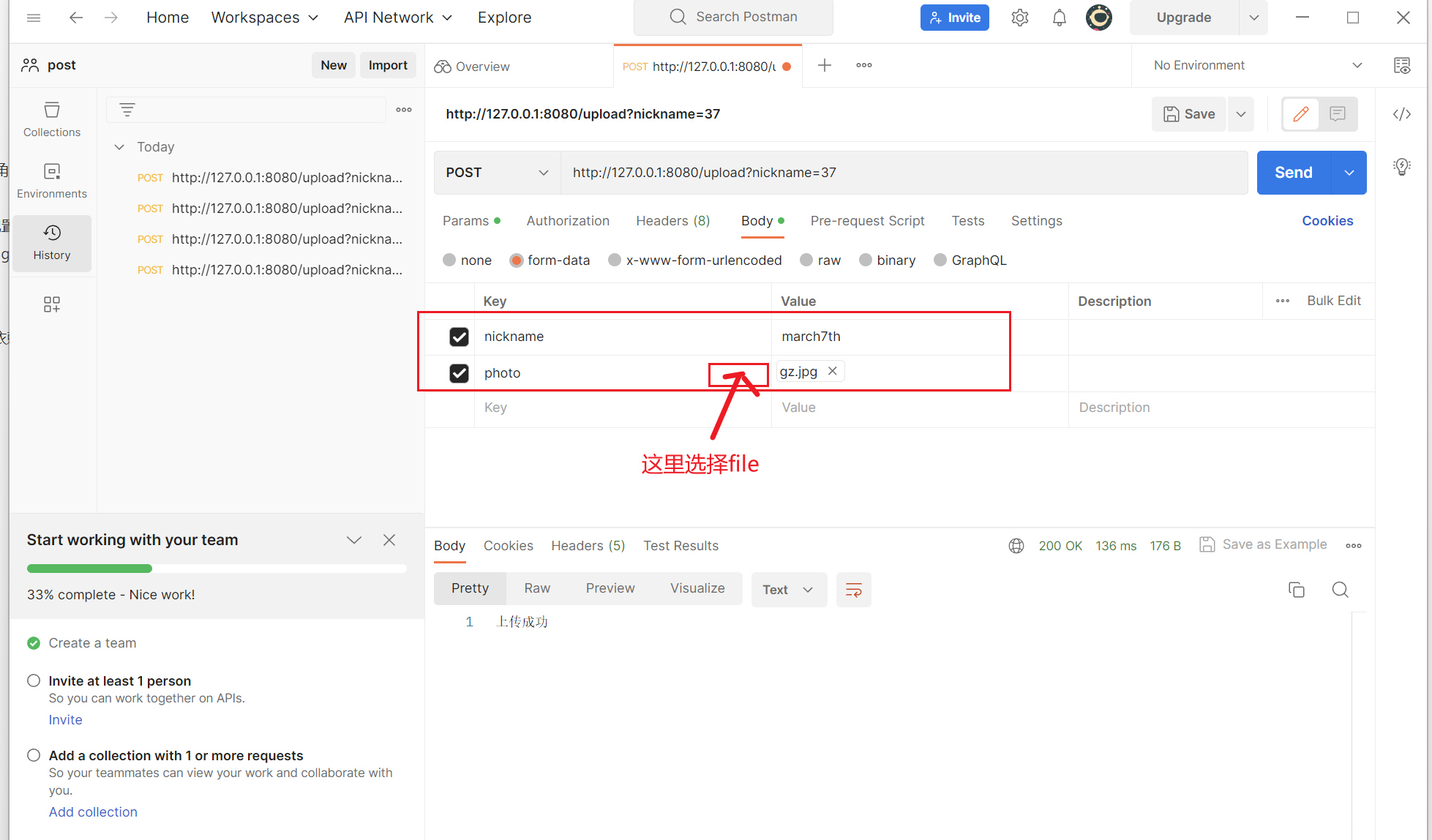Image resolution: width=1432 pixels, height=840 pixels.
Task: Open the code snippet panel icon
Action: click(x=1401, y=114)
